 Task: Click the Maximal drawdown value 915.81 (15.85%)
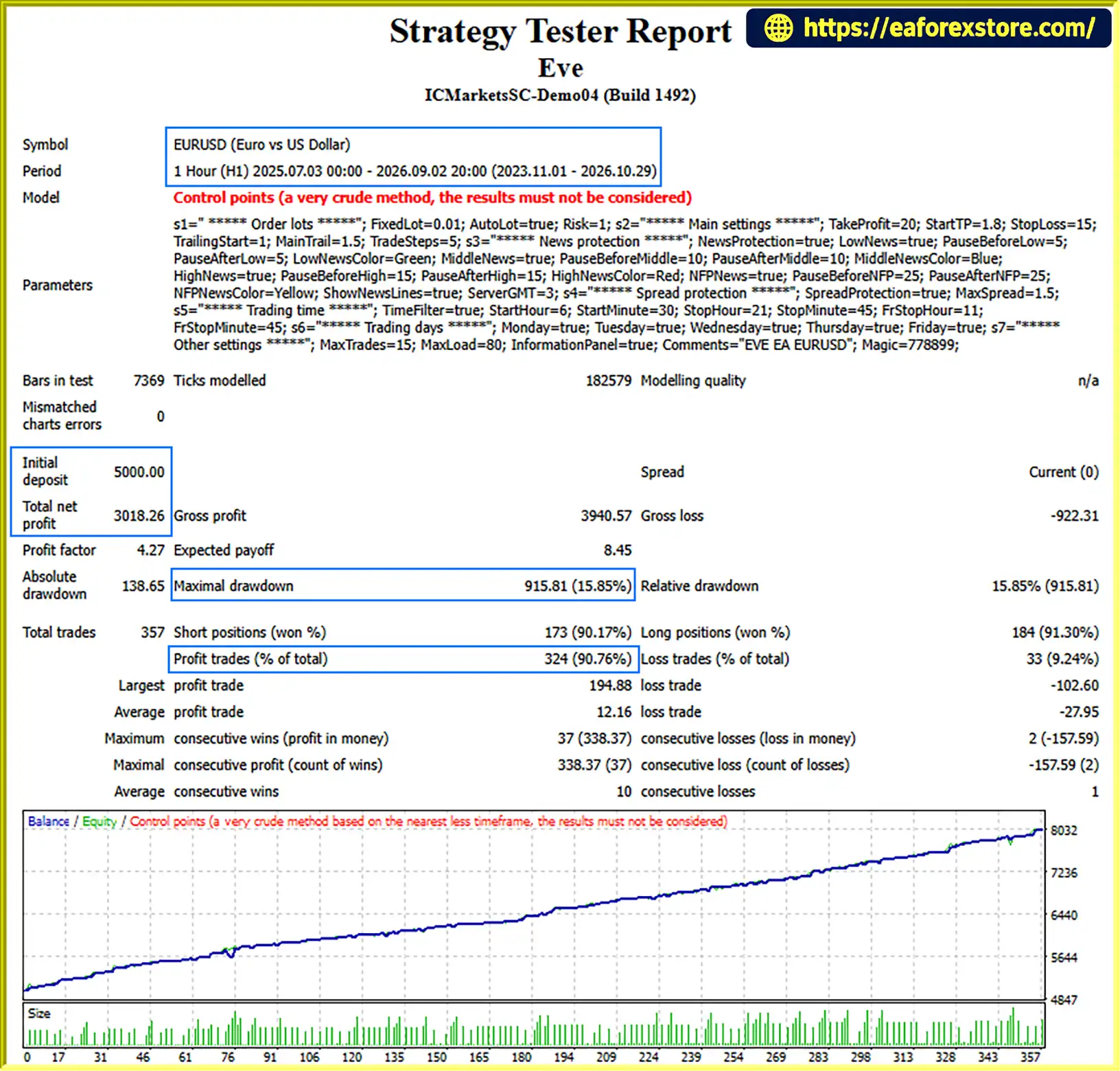pos(578,586)
